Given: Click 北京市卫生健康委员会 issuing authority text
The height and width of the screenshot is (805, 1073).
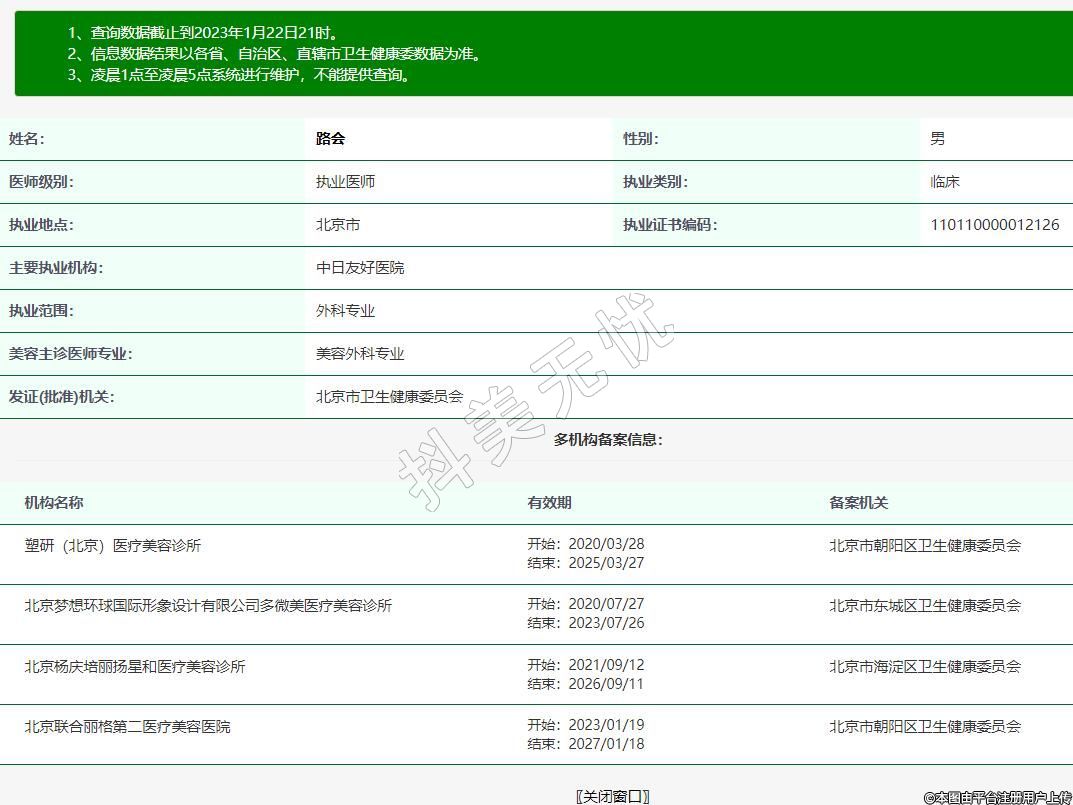Looking at the screenshot, I should pos(389,397).
